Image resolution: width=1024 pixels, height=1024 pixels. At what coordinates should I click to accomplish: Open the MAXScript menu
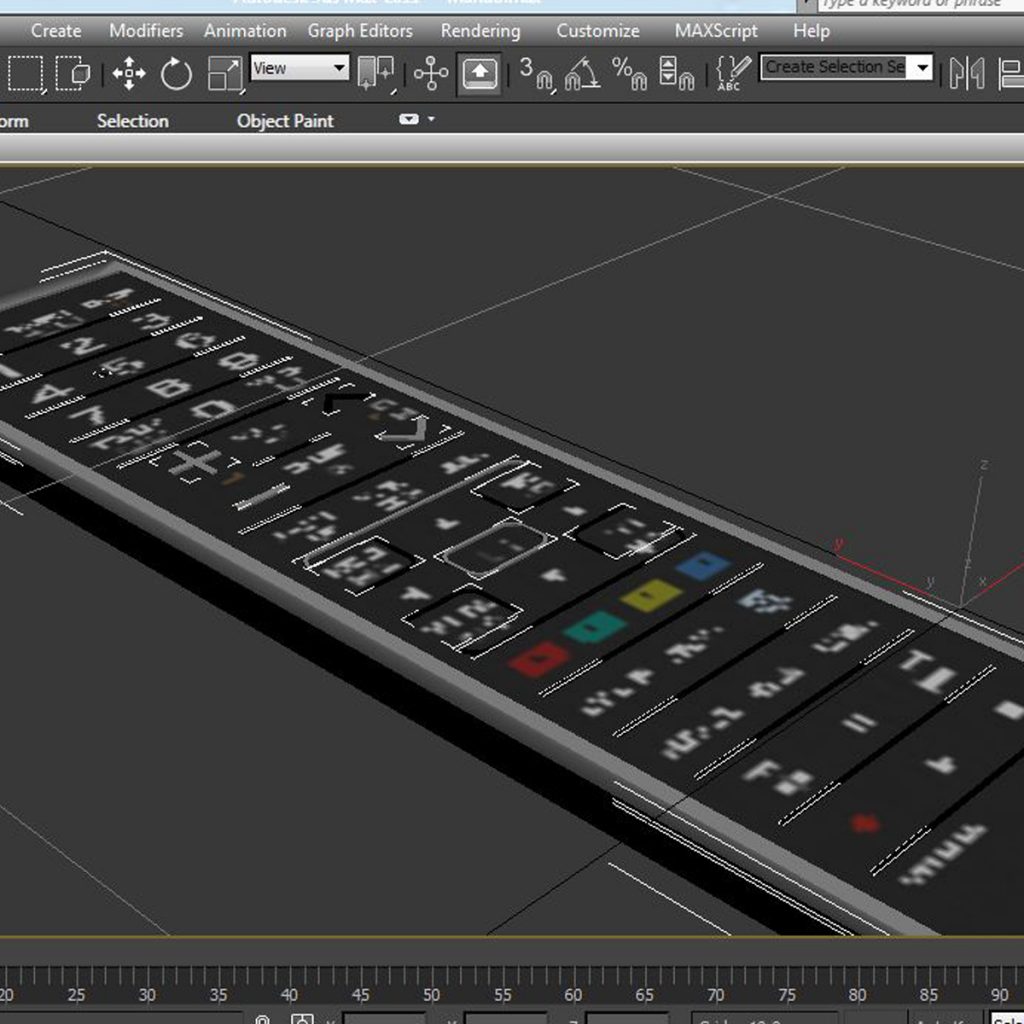715,31
